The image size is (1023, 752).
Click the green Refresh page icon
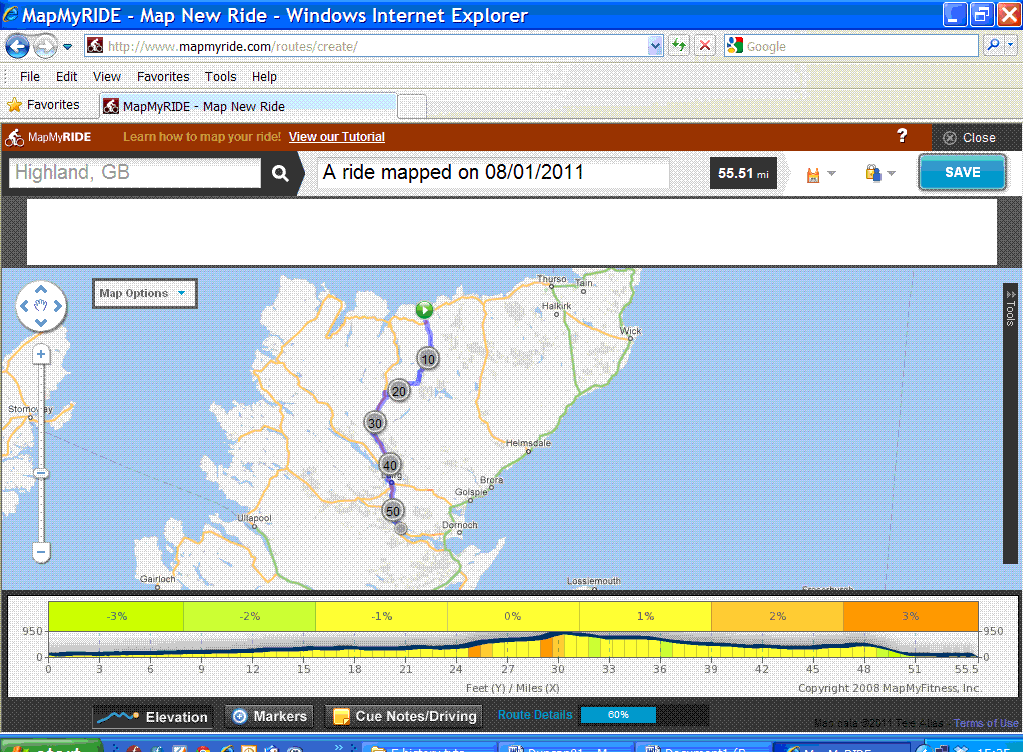679,46
